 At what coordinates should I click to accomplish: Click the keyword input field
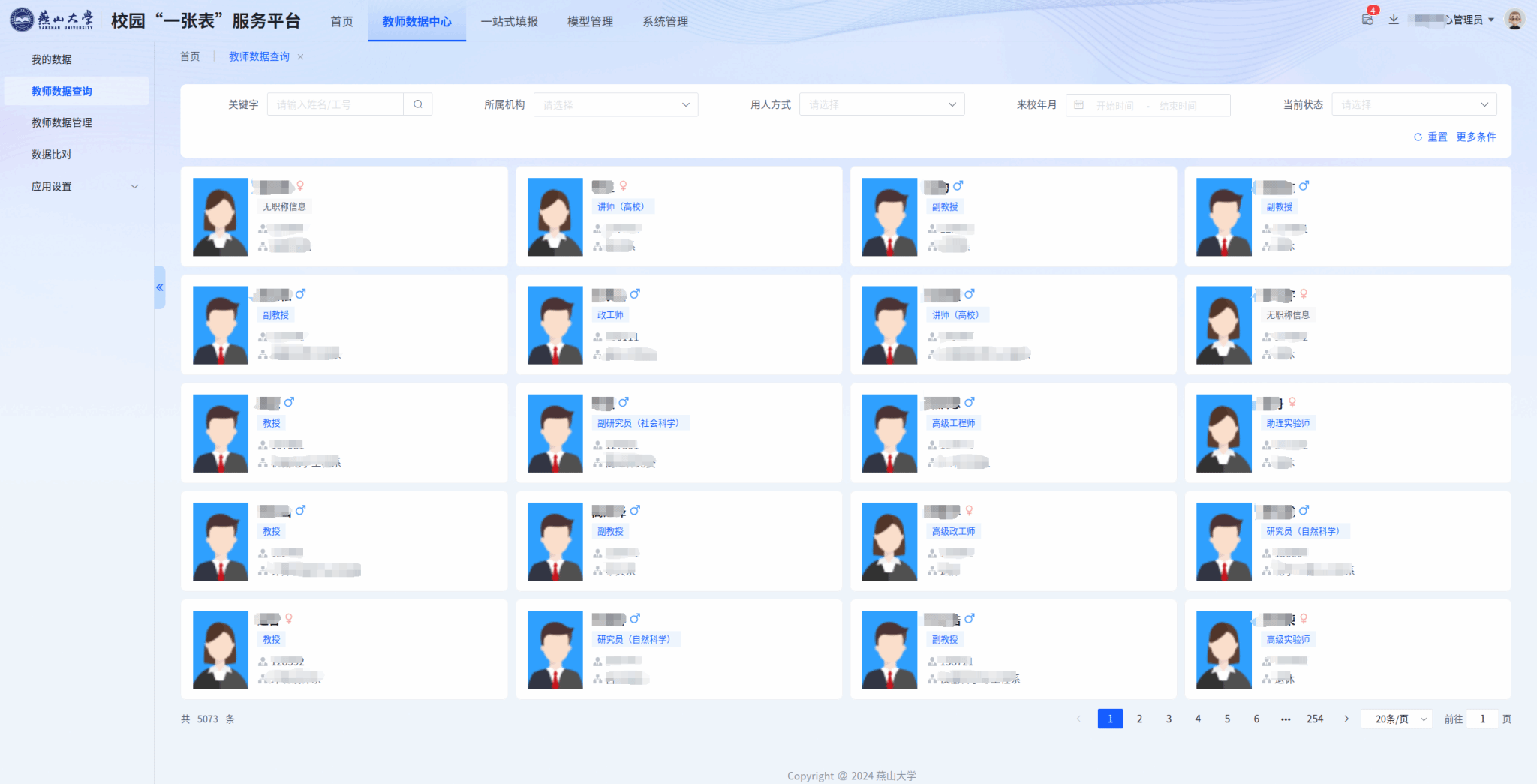(x=335, y=104)
